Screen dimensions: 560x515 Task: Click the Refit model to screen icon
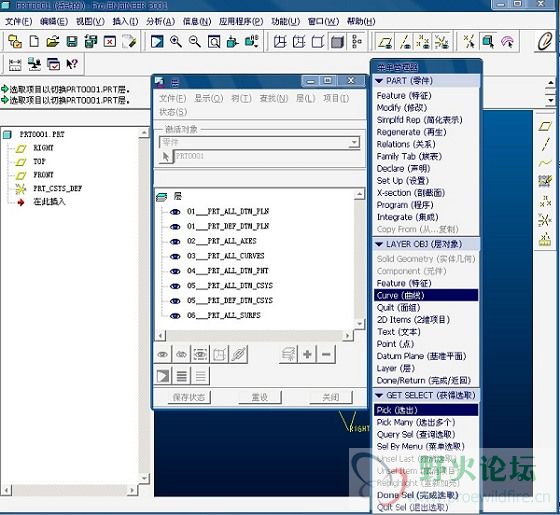(214, 42)
